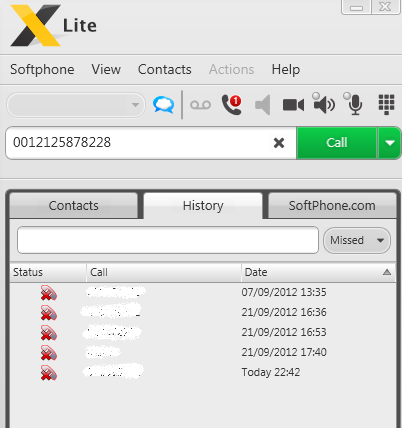The image size is (402, 428).
Task: Select the date 21/09/2012 16:53
Action: pos(284,332)
